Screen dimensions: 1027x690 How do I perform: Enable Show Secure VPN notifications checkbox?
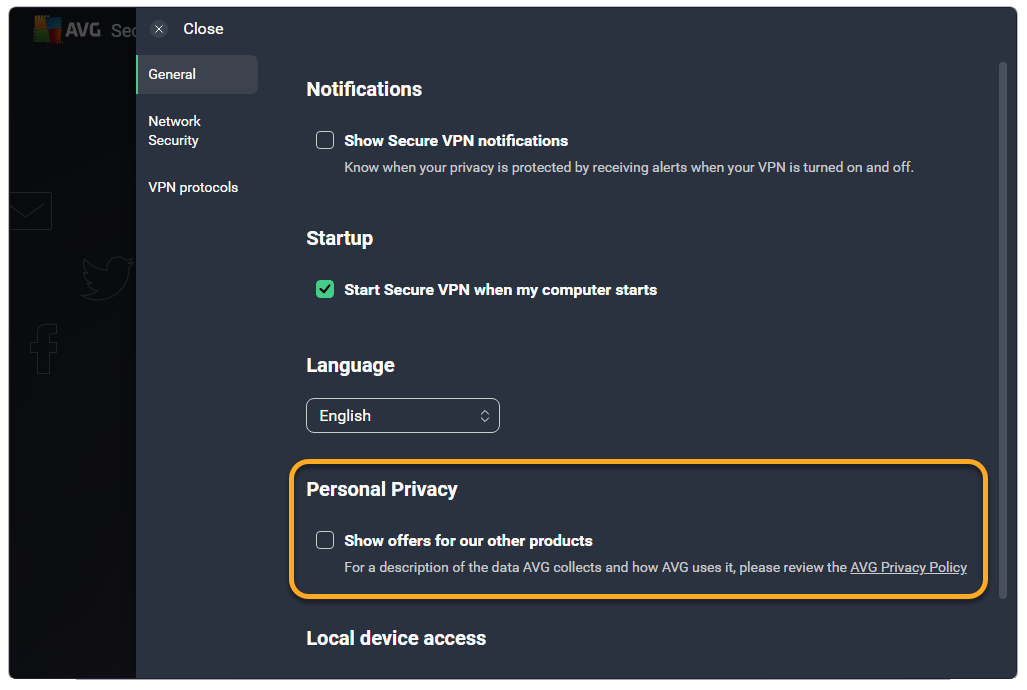pyautogui.click(x=325, y=140)
